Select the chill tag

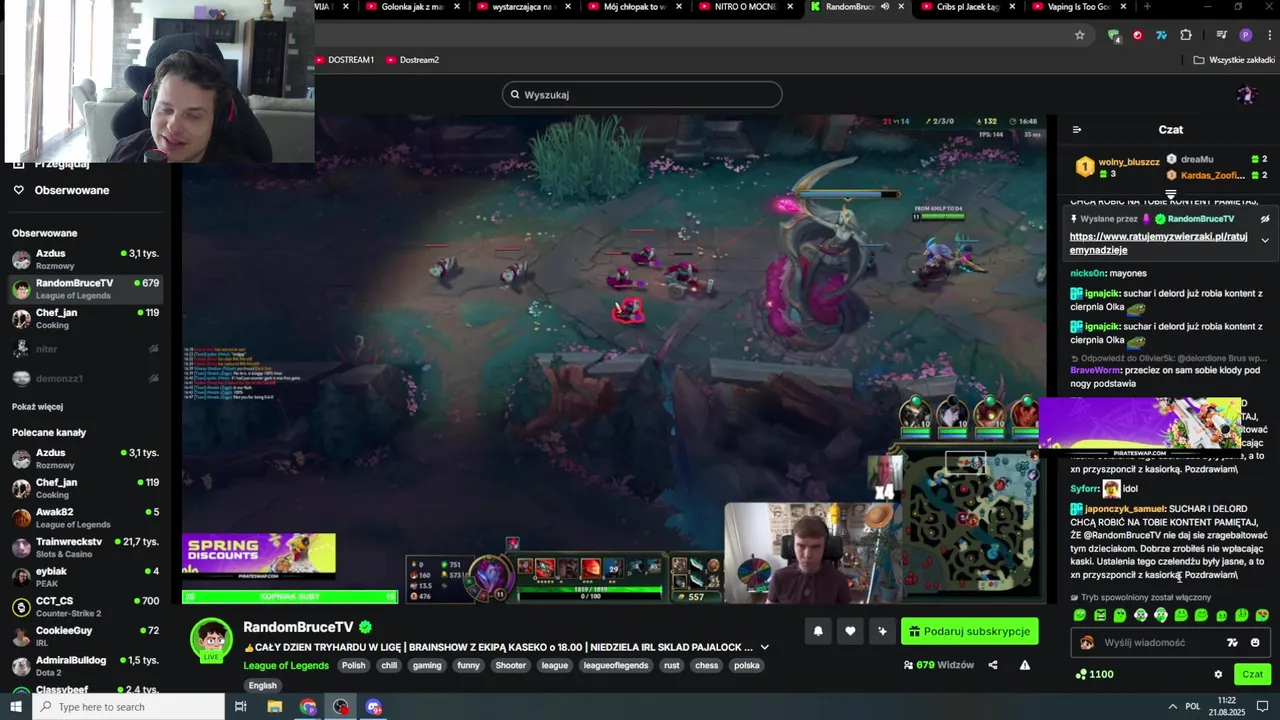coord(389,666)
